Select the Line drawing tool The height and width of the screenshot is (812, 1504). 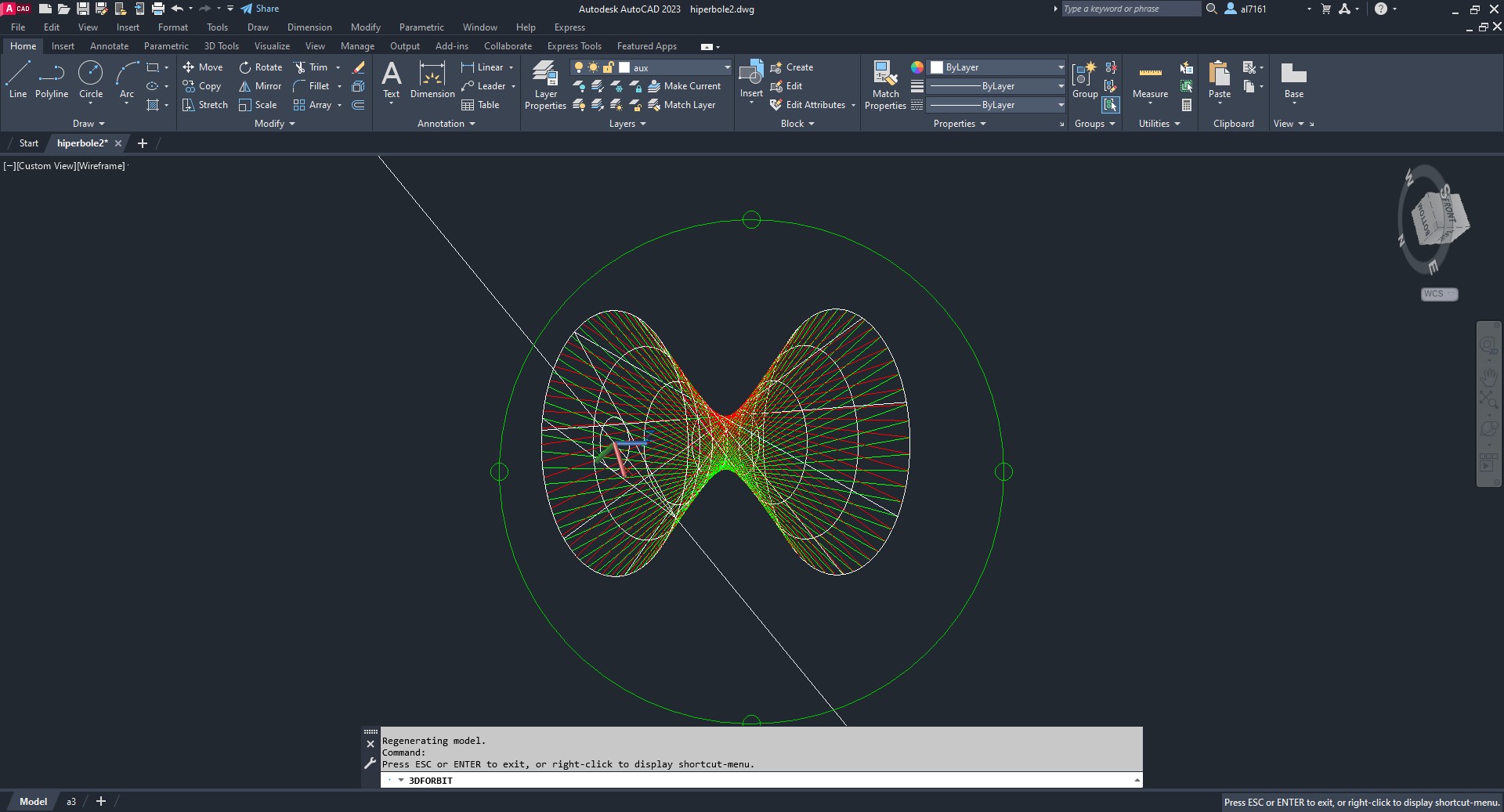coord(18,80)
